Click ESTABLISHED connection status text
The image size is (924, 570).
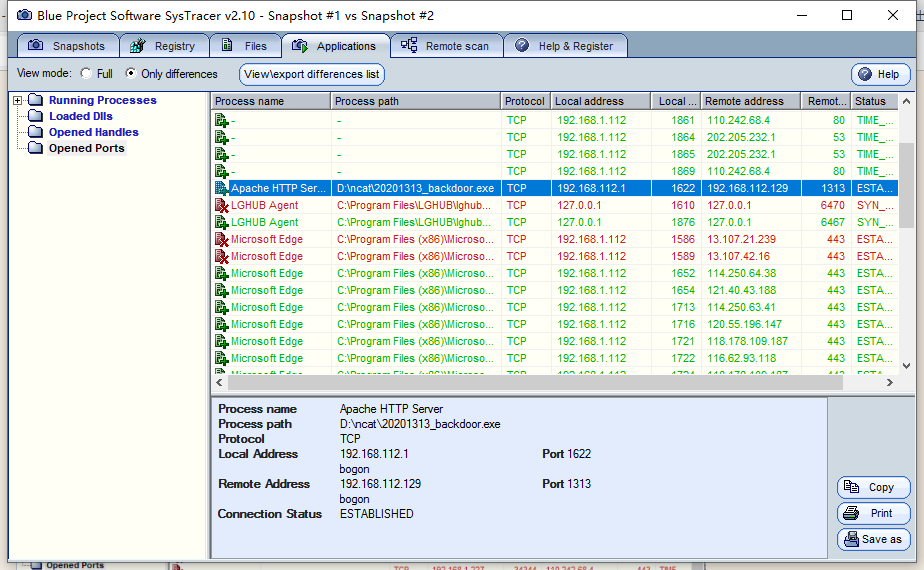(377, 514)
